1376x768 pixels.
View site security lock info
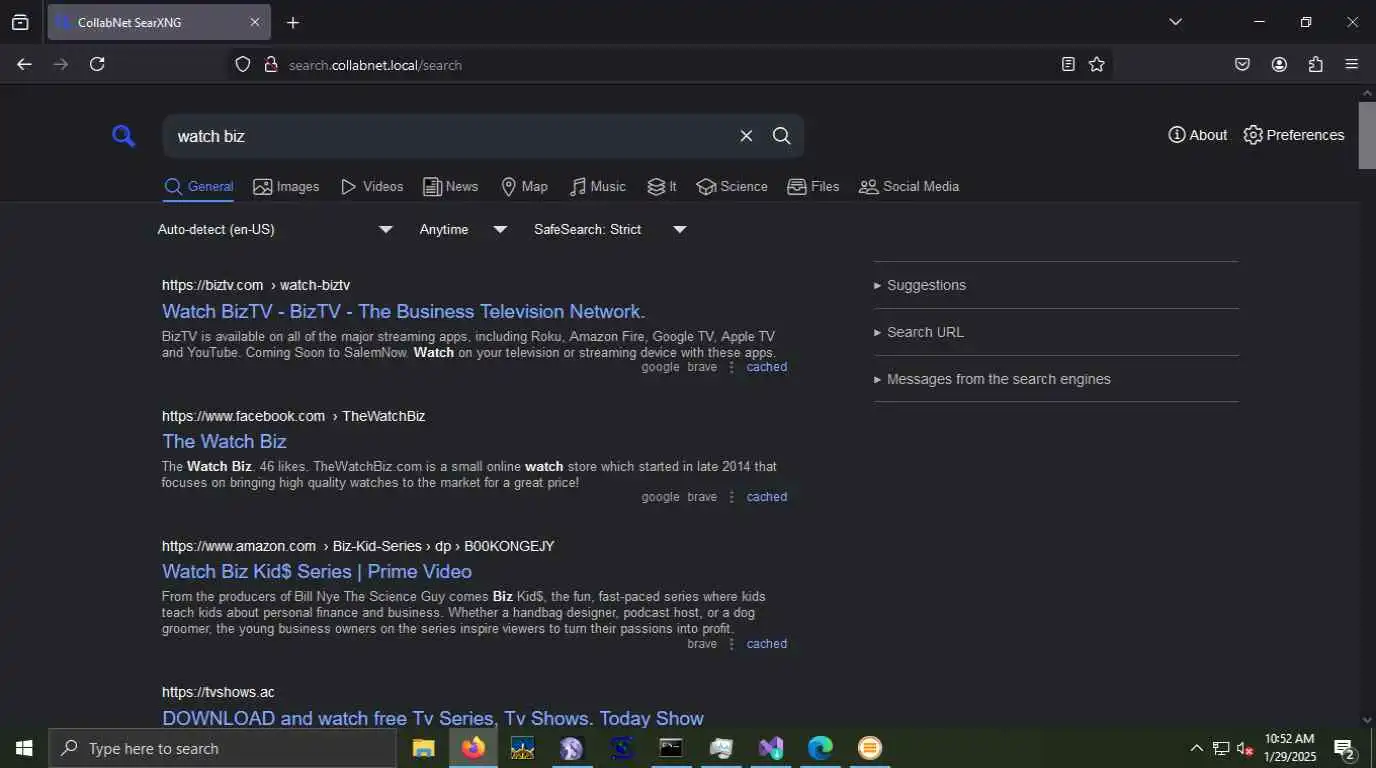pyautogui.click(x=270, y=64)
